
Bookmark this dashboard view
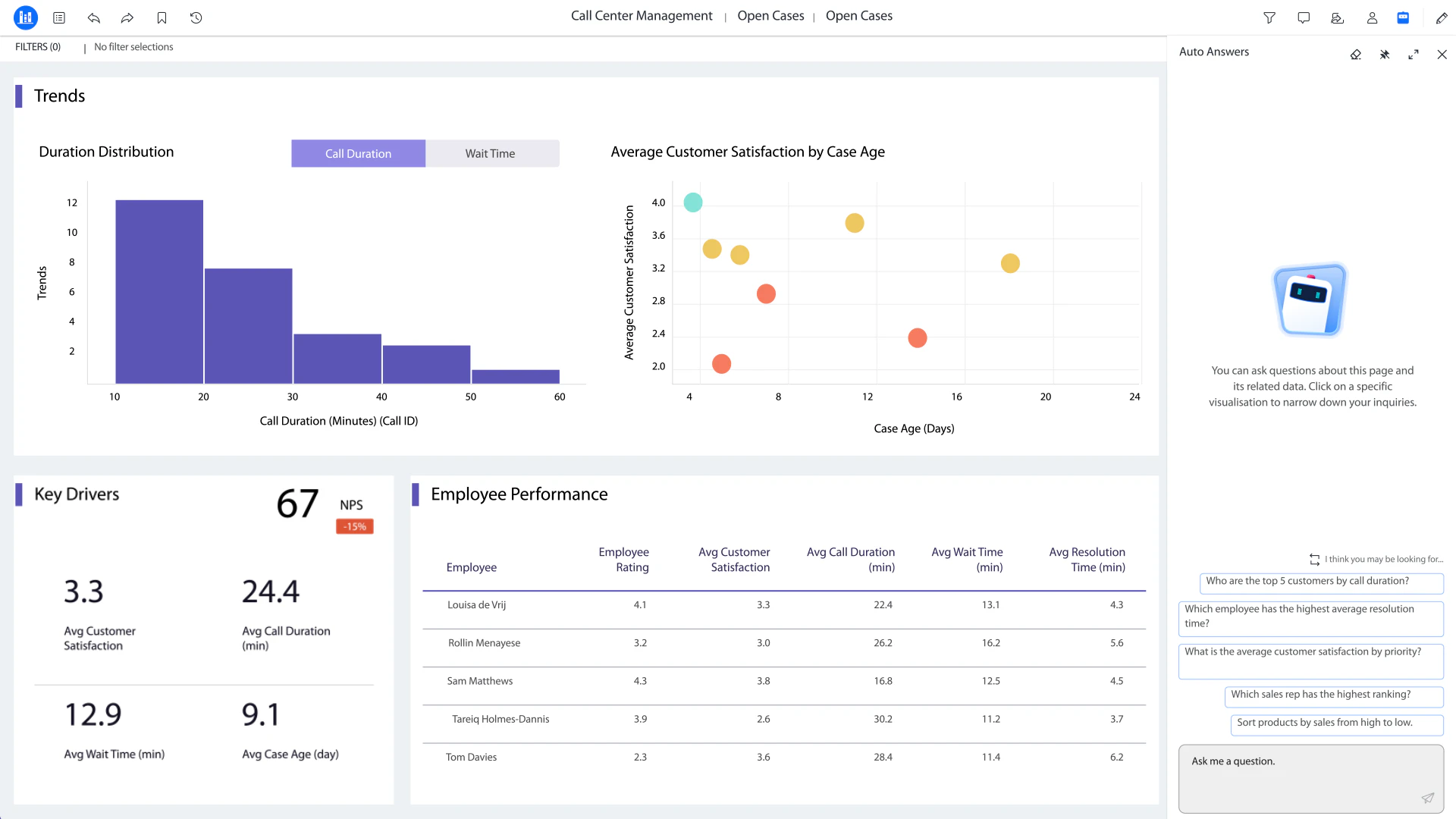pyautogui.click(x=162, y=17)
